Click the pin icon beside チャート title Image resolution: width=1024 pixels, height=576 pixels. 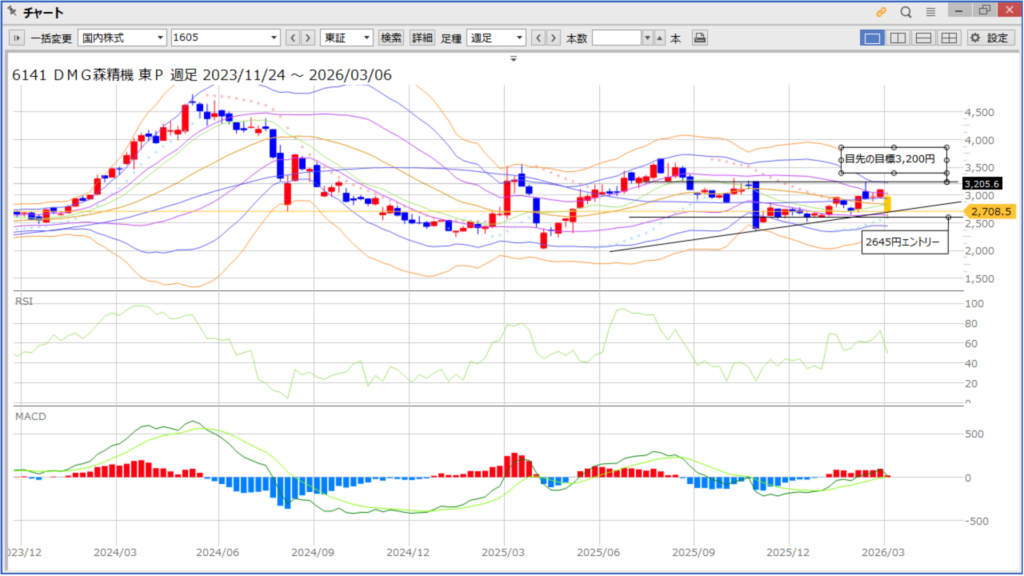11,12
